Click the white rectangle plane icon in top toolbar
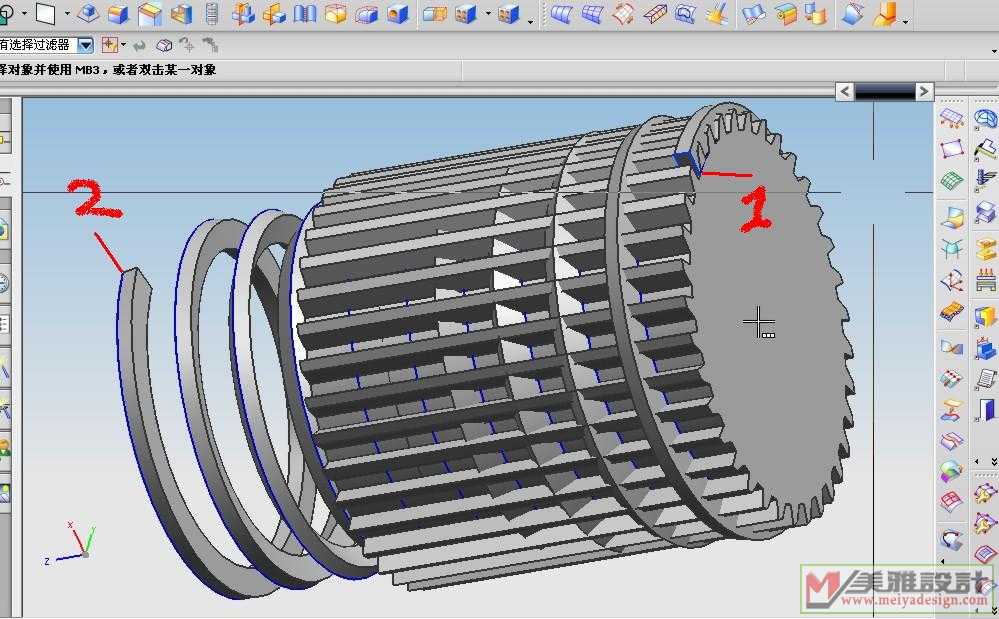This screenshot has height=619, width=999. coord(45,14)
